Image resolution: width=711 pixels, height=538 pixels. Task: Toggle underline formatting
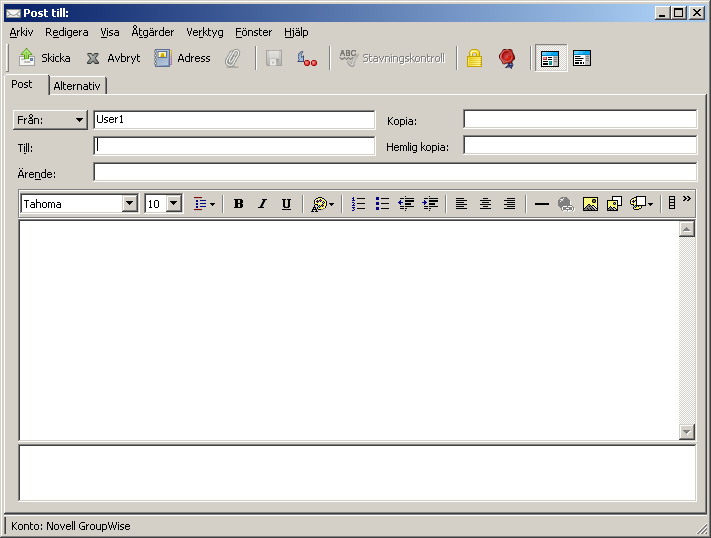286,204
